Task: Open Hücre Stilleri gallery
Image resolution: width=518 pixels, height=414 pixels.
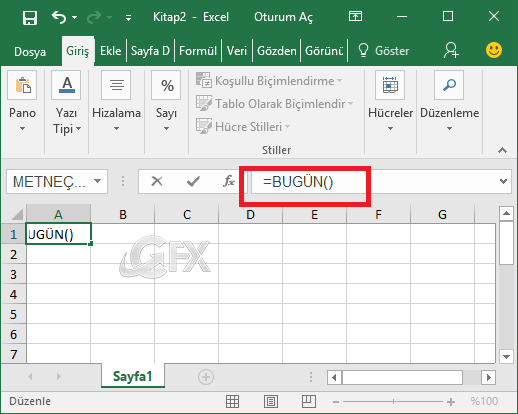Action: click(x=243, y=127)
